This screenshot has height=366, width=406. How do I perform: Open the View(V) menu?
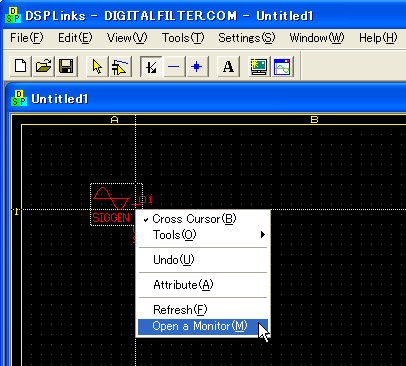tap(127, 38)
